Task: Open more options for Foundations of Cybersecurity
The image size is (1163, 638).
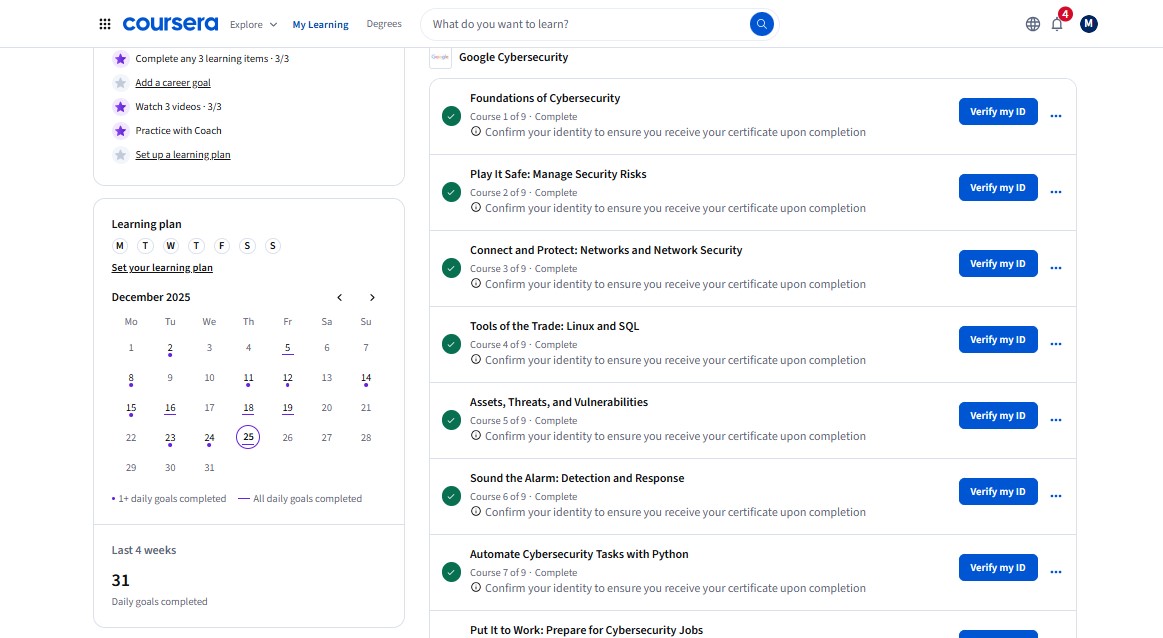Action: pos(1055,116)
